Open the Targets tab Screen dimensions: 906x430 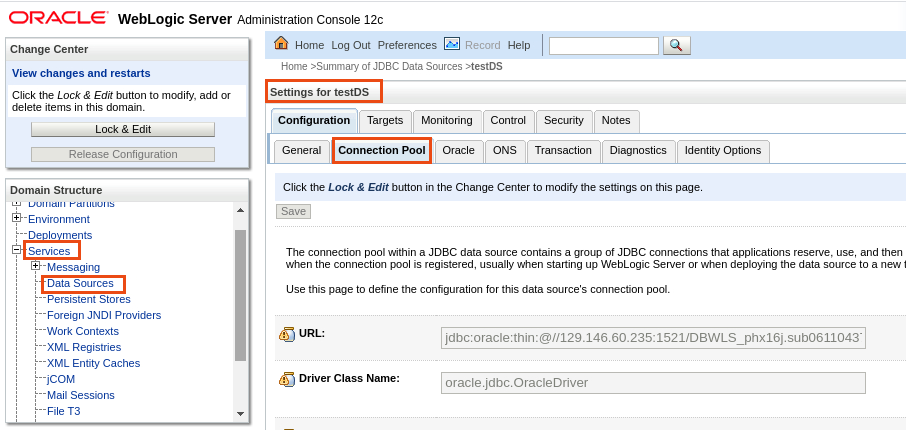point(385,121)
